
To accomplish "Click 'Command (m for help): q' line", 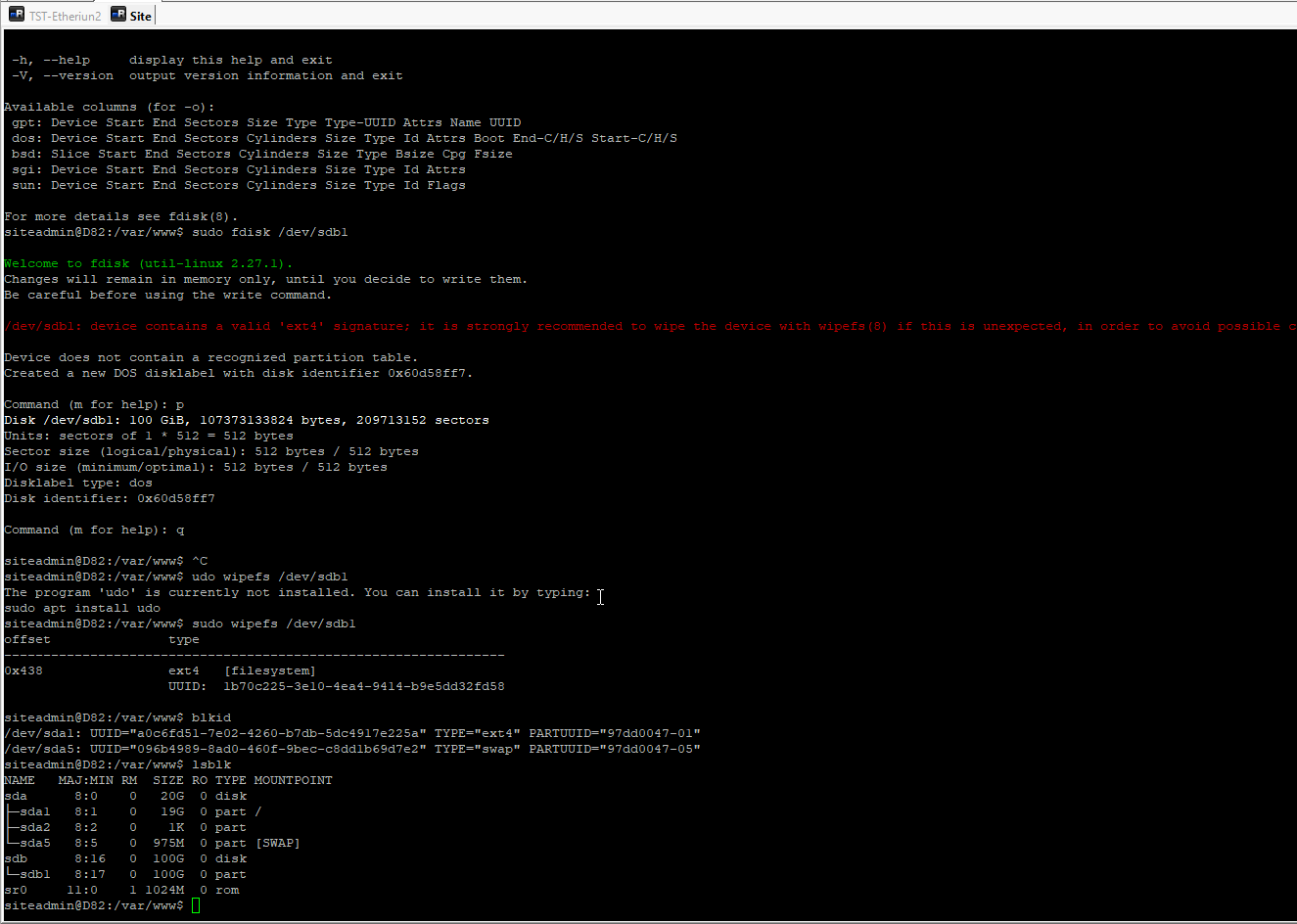I will click(94, 530).
